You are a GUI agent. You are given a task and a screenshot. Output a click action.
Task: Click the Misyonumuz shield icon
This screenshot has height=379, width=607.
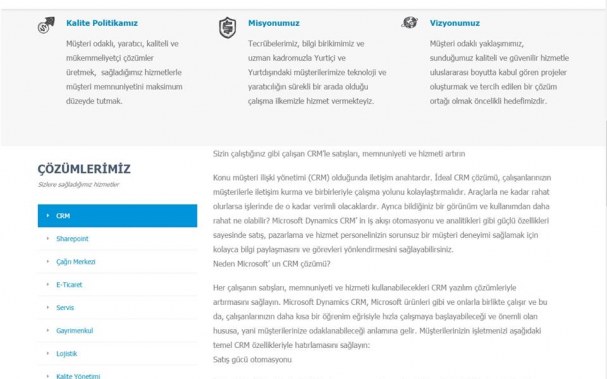228,27
